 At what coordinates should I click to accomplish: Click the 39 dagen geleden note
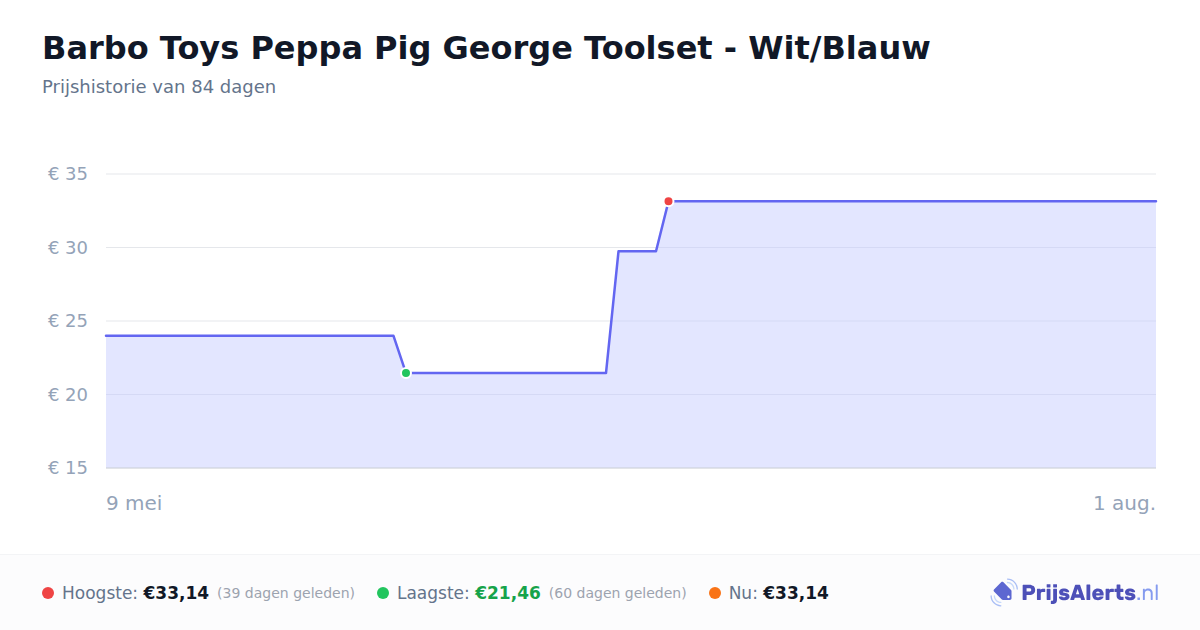coord(286,593)
